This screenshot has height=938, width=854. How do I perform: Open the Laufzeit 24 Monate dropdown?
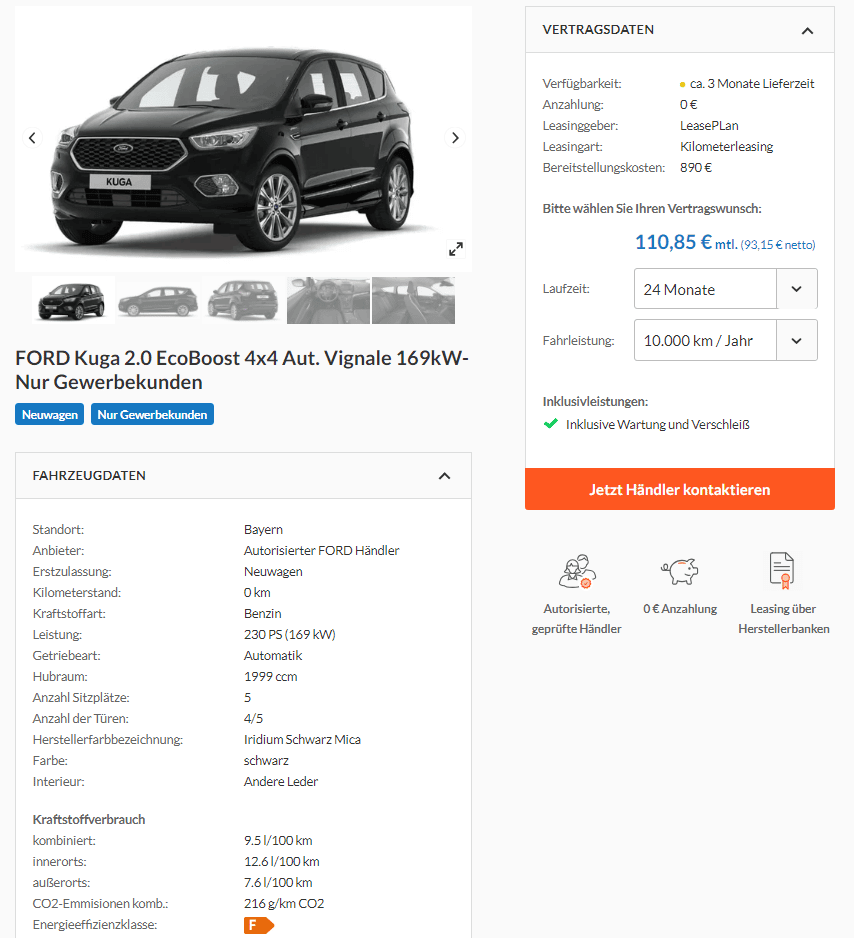point(725,289)
